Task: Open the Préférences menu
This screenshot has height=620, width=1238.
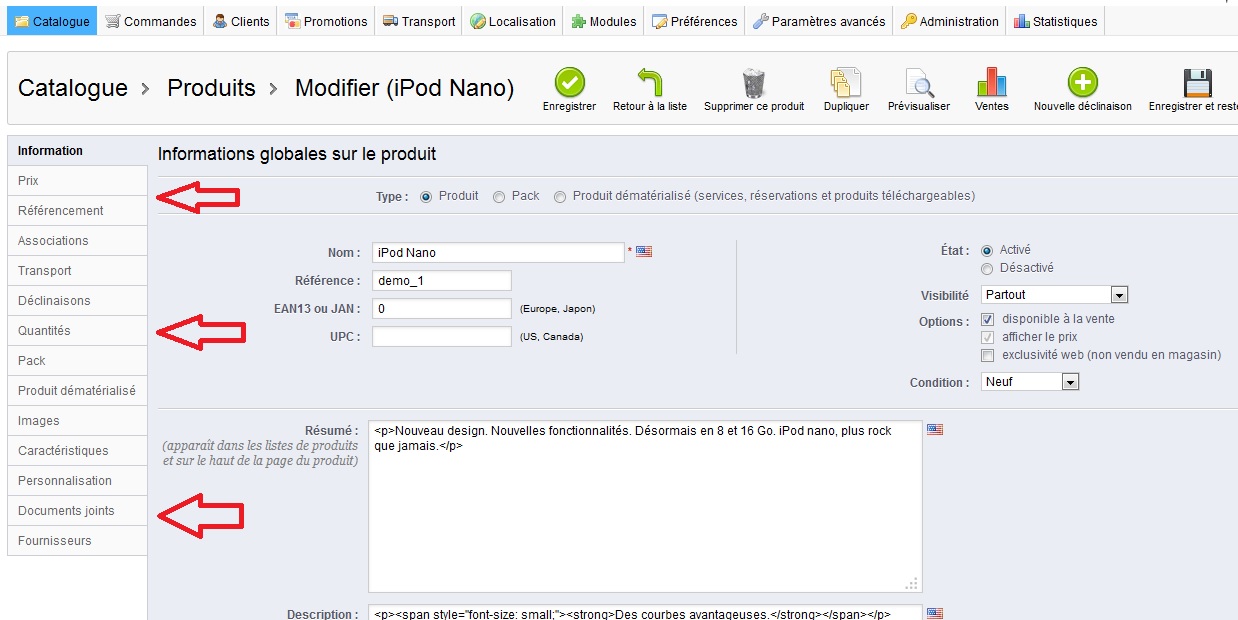Action: coord(695,21)
